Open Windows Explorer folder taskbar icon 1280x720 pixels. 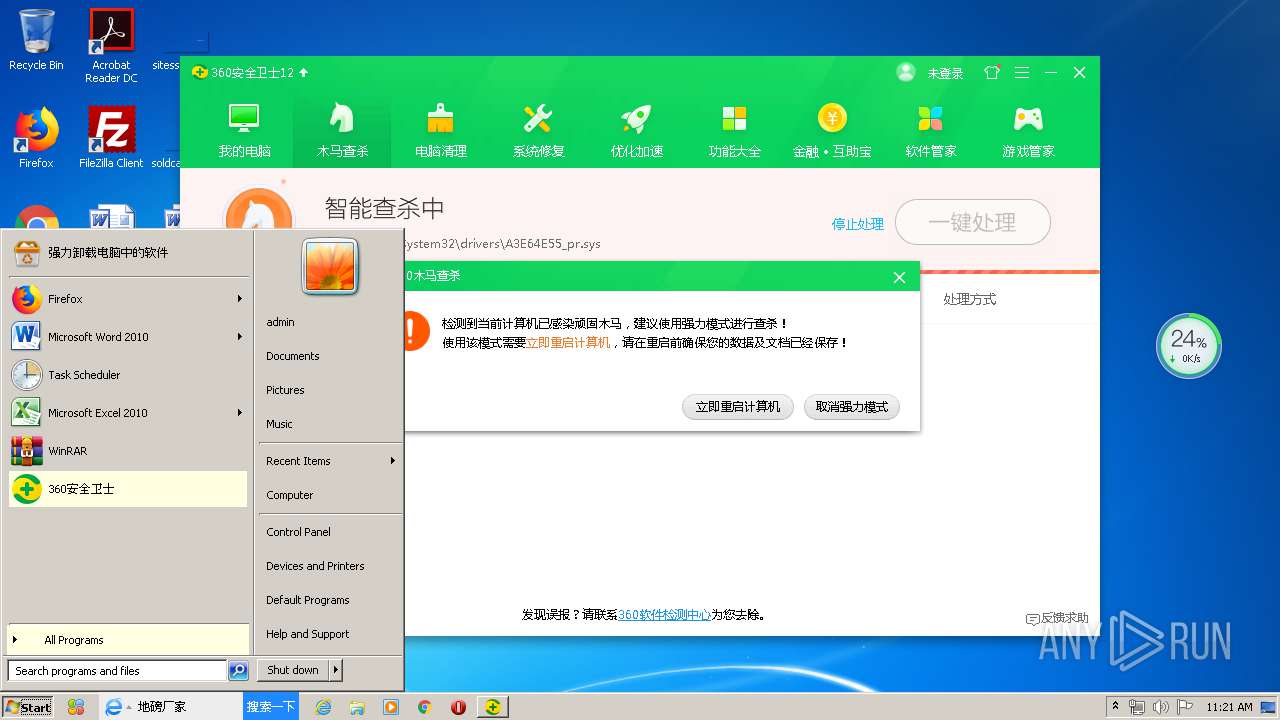357,707
